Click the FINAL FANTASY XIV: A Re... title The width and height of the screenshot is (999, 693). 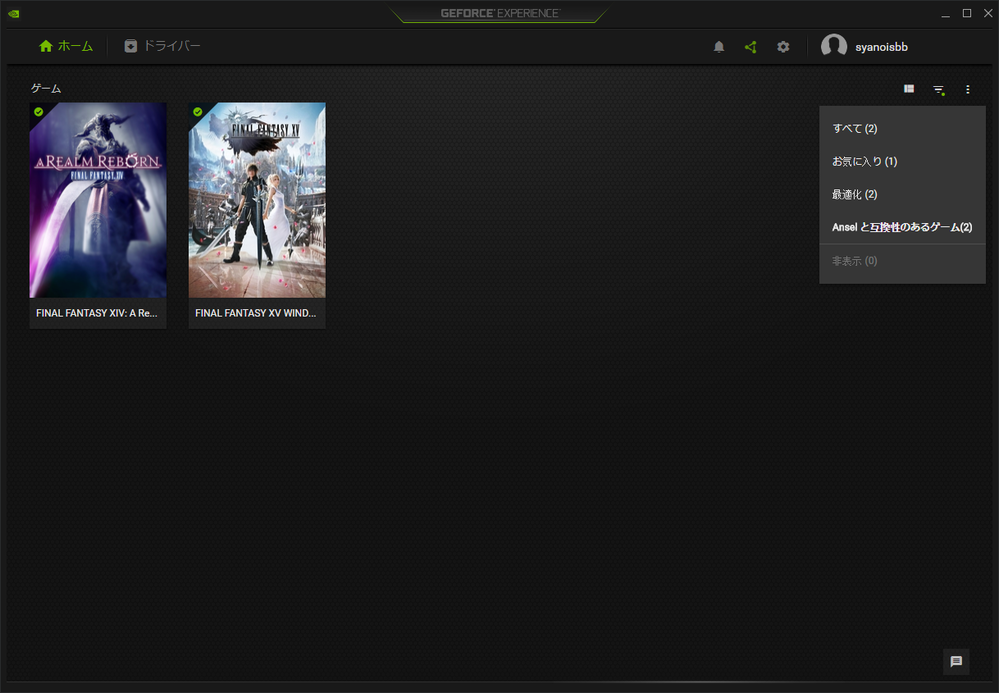click(97, 313)
